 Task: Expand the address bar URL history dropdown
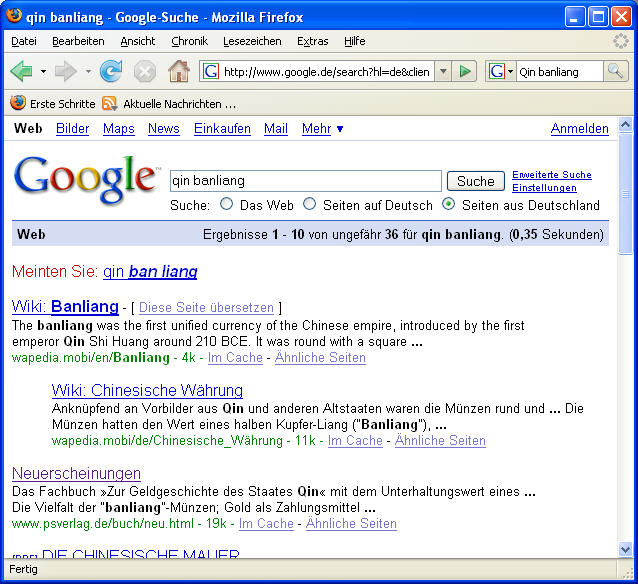point(443,72)
